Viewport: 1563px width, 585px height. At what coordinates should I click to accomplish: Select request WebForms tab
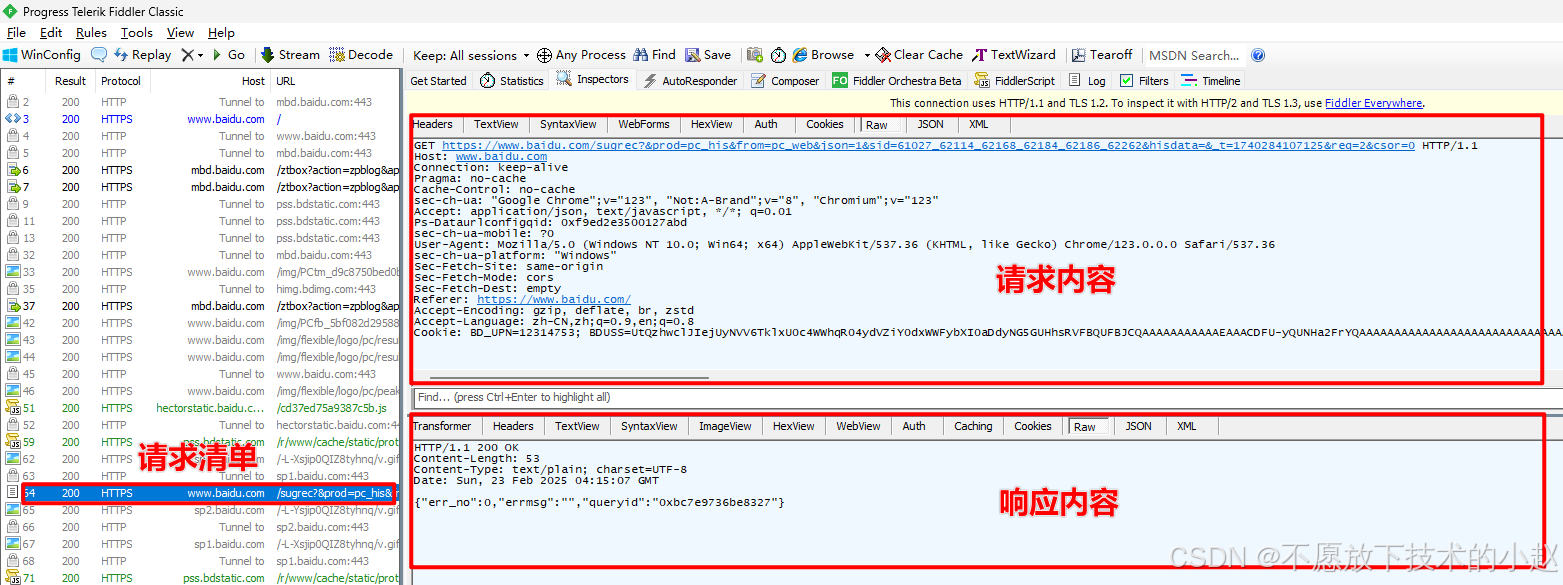tap(643, 124)
